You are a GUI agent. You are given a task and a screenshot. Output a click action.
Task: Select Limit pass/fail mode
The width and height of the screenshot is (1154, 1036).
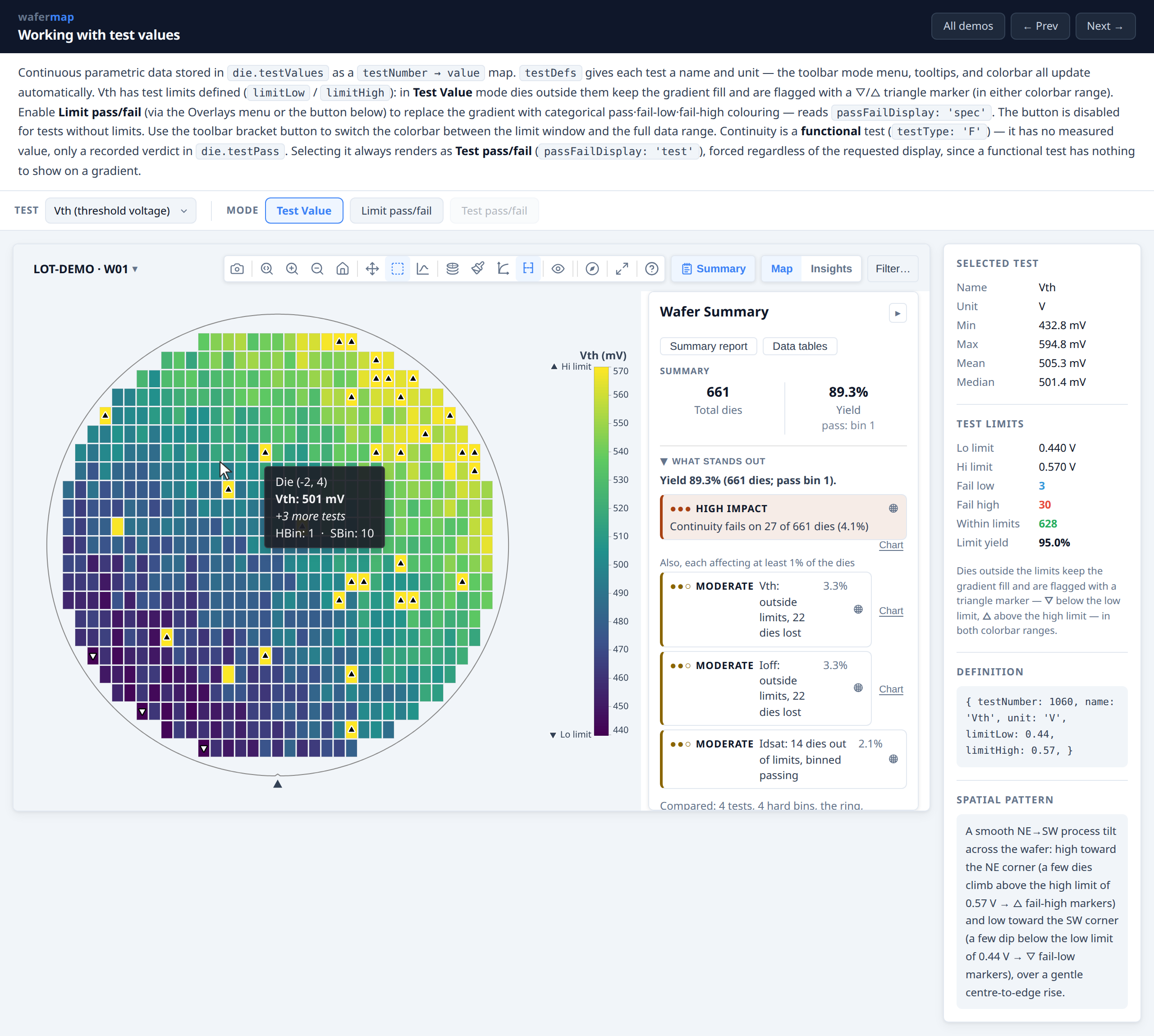[x=396, y=211]
